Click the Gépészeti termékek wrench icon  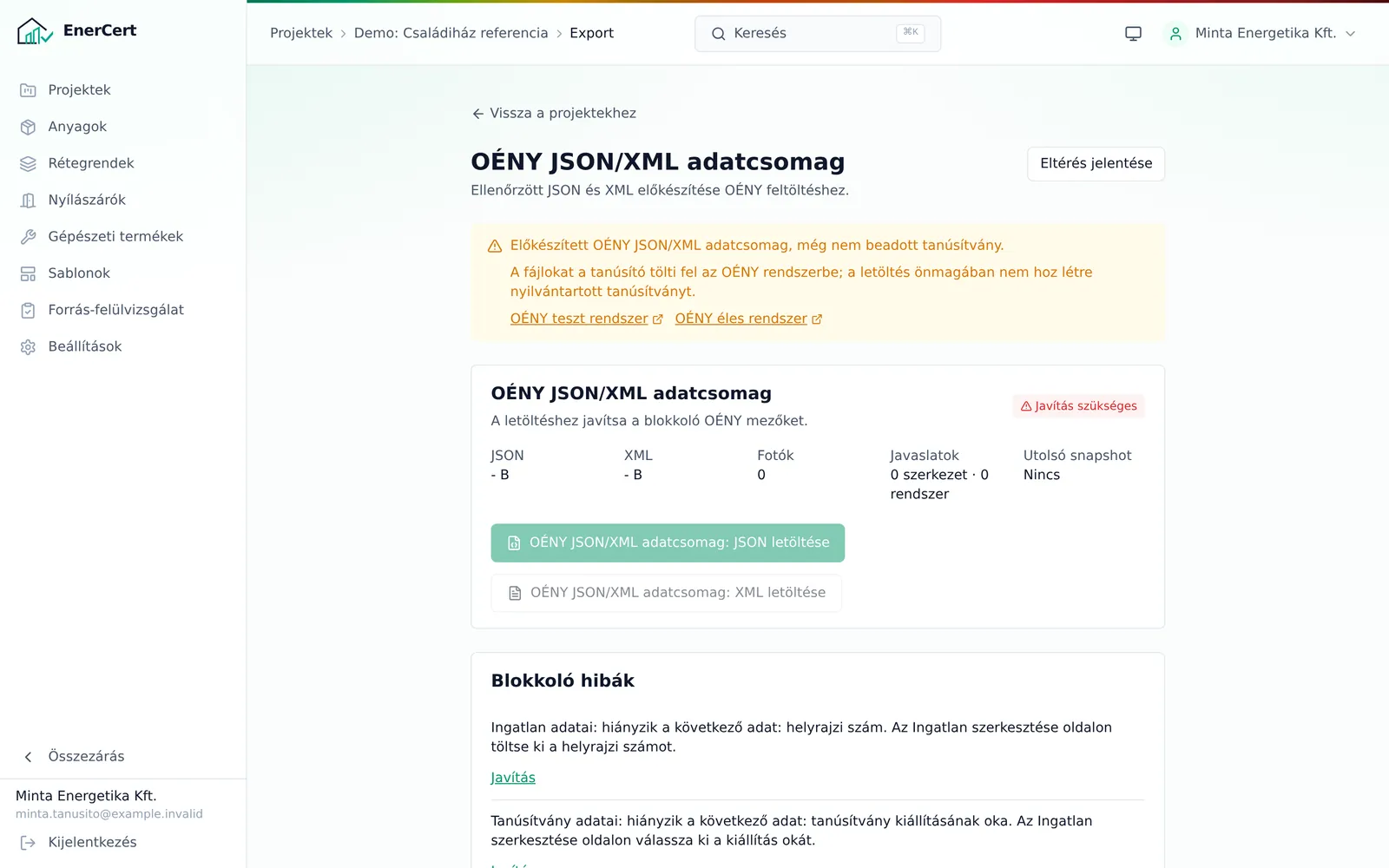[x=28, y=237]
